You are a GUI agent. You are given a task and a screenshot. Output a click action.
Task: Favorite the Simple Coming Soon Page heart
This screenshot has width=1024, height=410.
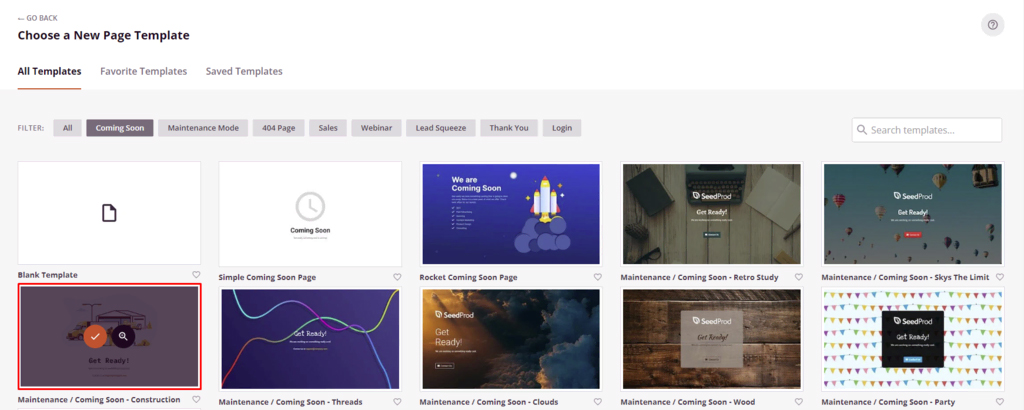pos(397,277)
